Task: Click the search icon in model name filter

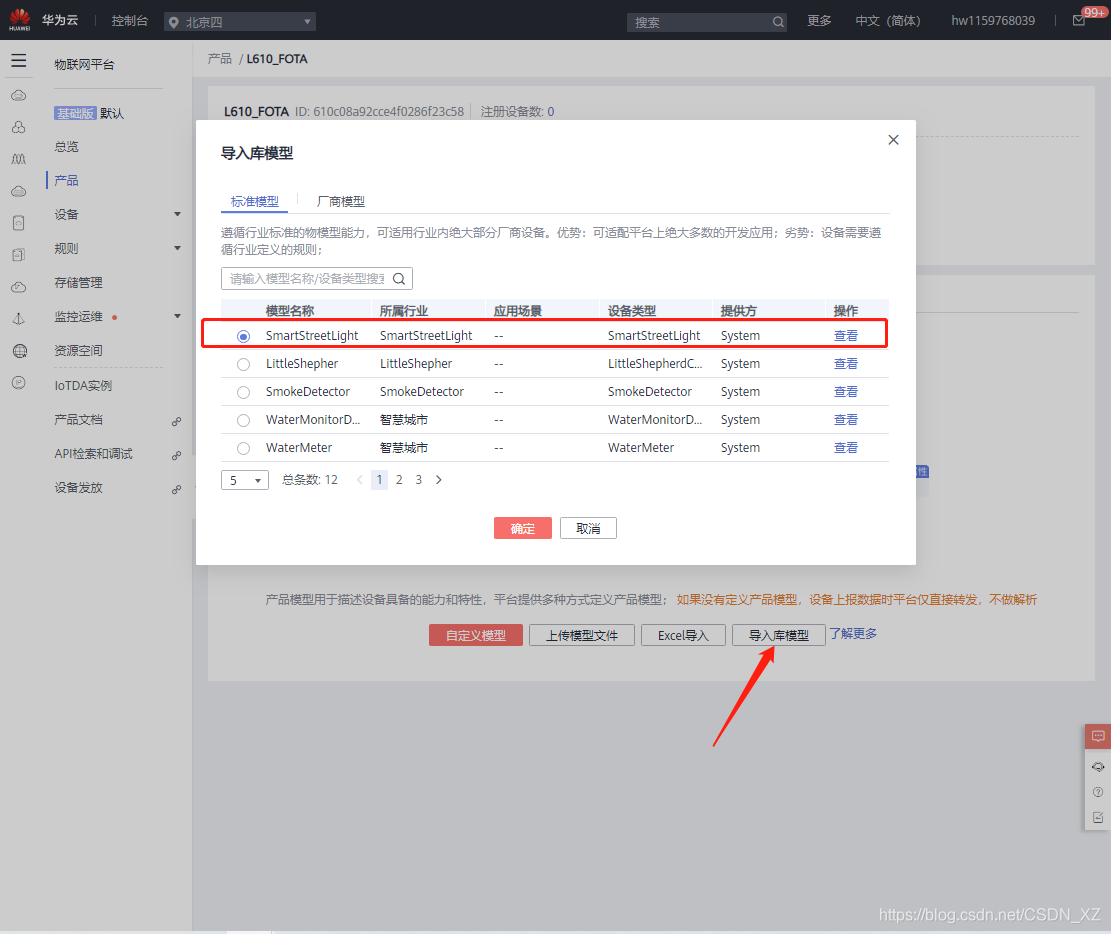Action: pos(399,278)
